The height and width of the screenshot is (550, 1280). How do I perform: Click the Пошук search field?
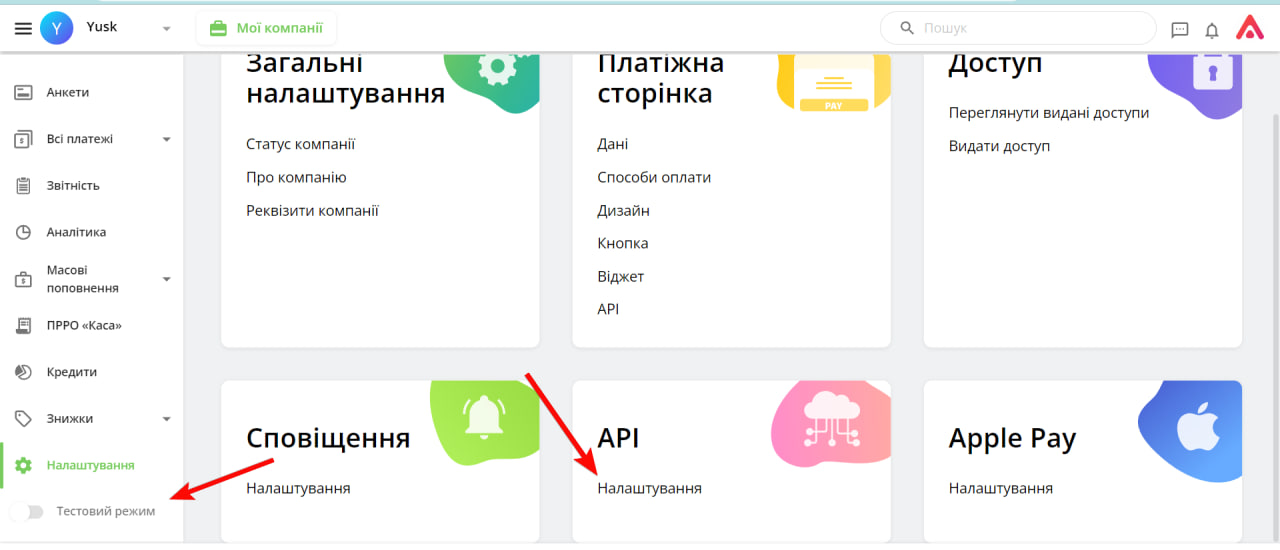1018,28
